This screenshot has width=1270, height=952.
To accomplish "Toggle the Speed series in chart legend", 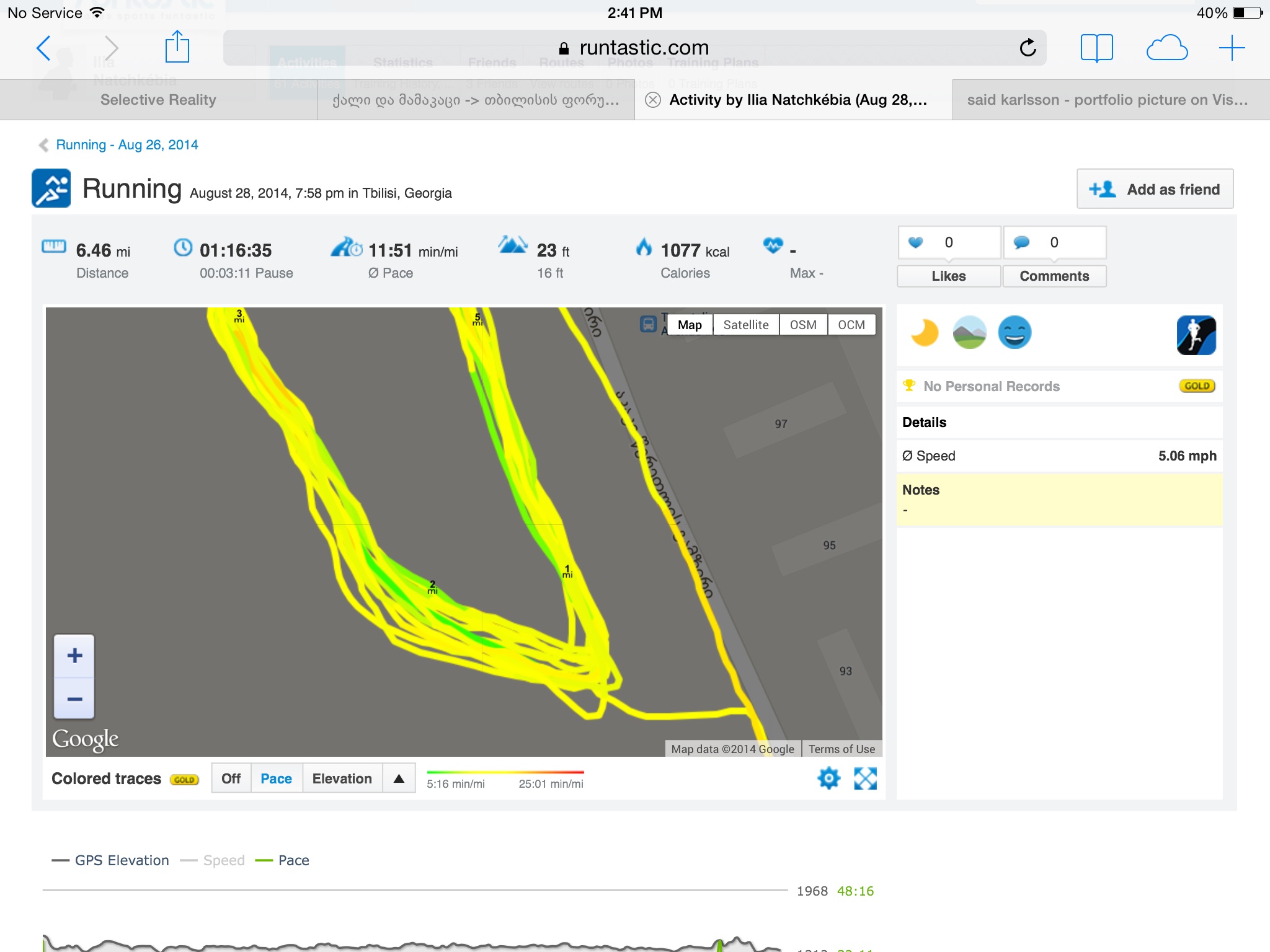I will 223,860.
